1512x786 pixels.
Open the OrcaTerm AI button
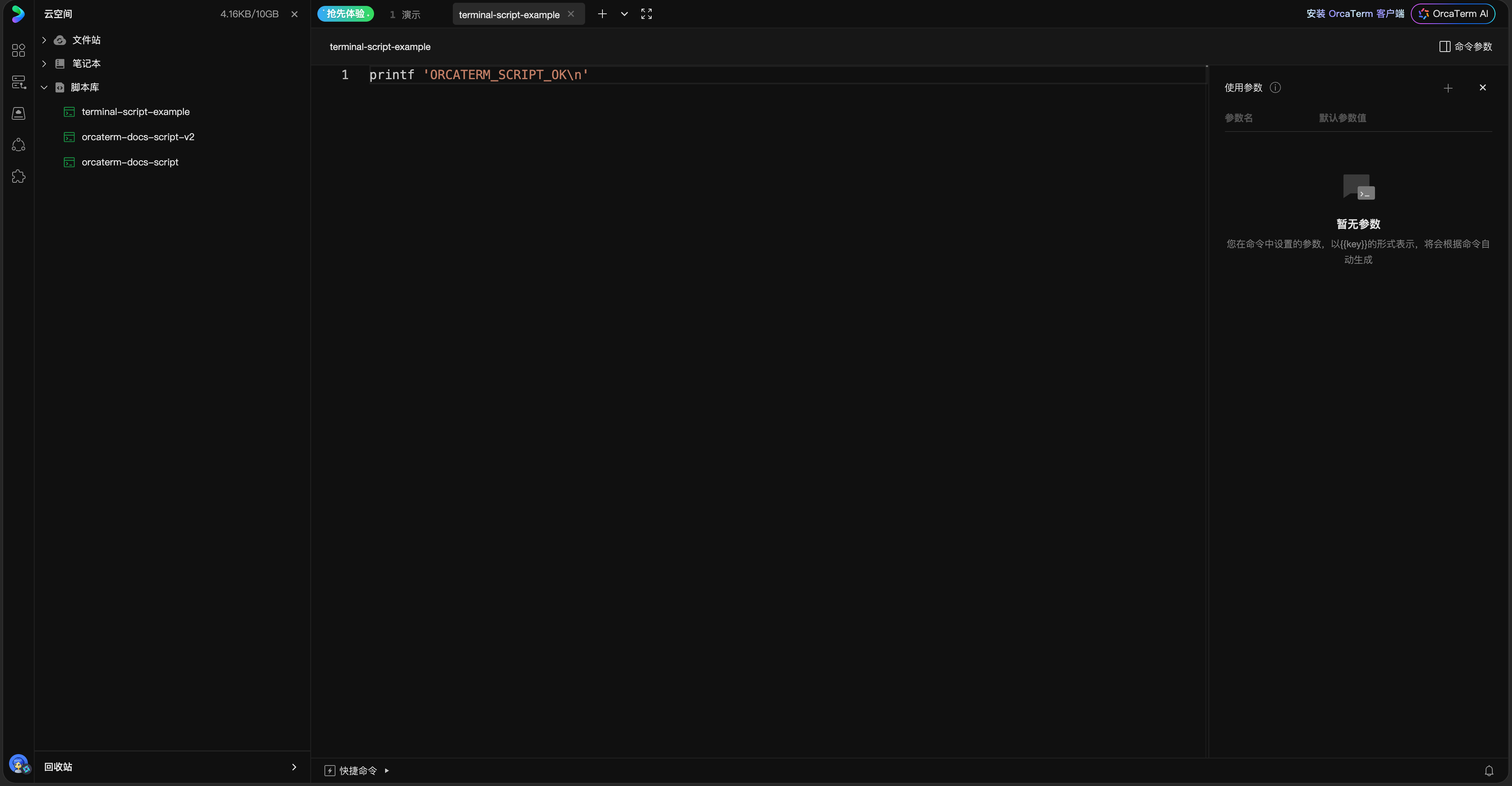tap(1453, 13)
